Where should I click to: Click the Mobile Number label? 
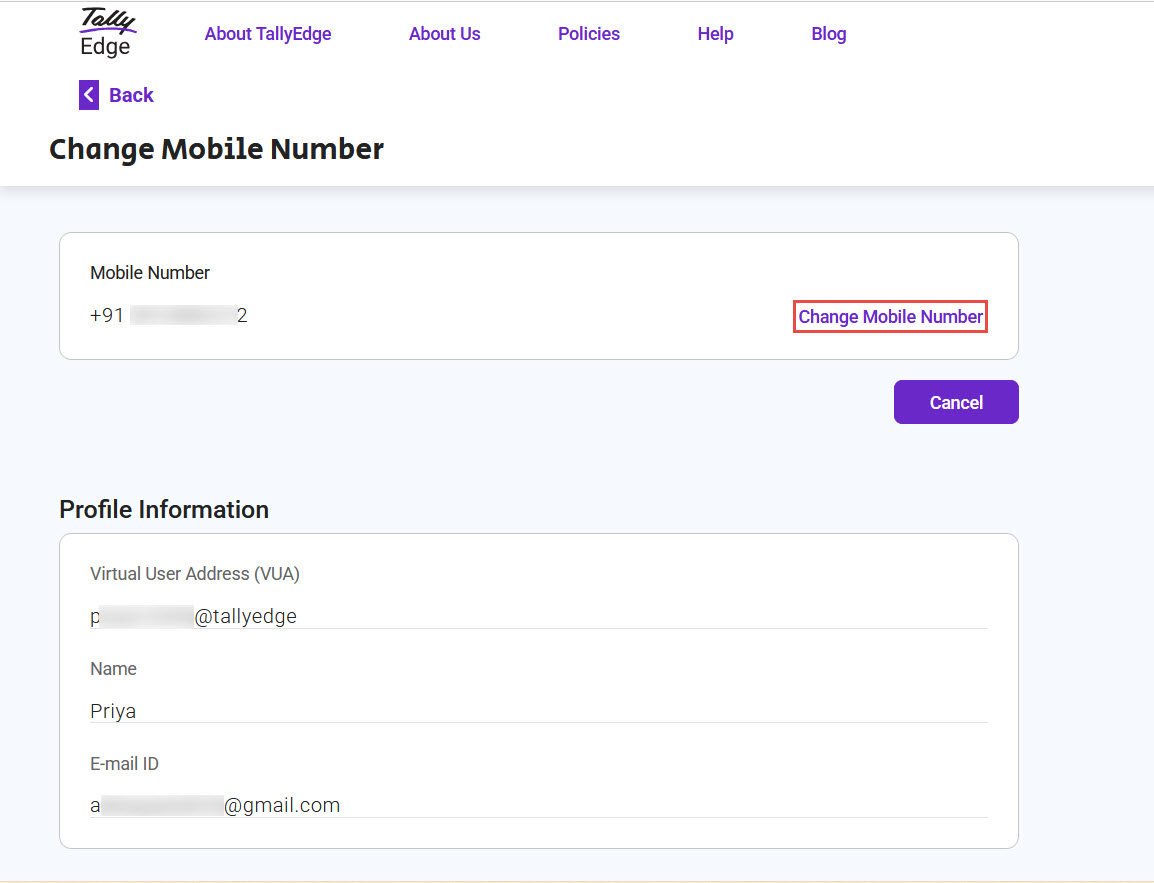pyautogui.click(x=150, y=273)
